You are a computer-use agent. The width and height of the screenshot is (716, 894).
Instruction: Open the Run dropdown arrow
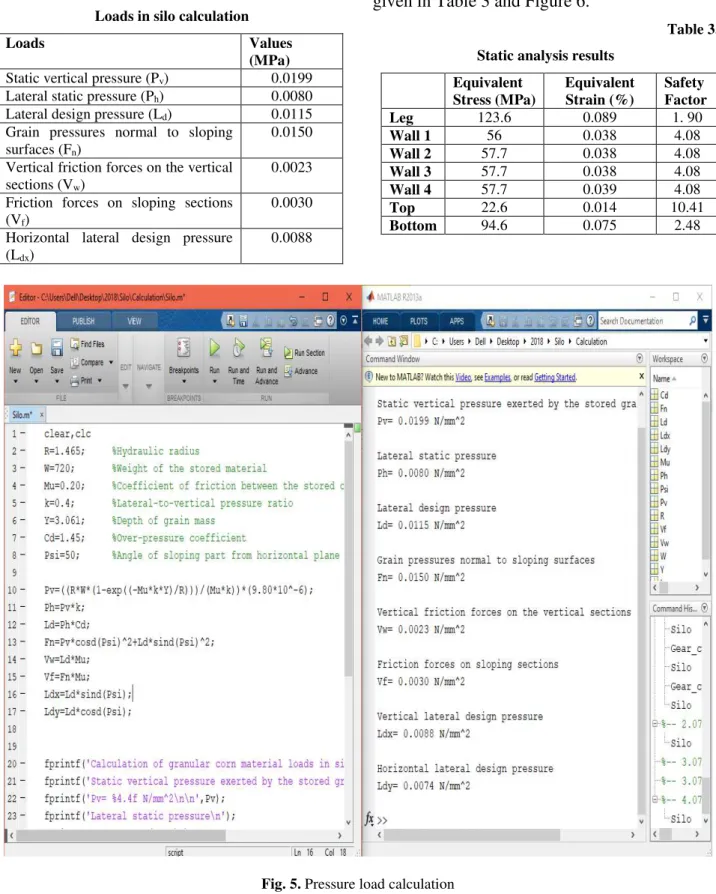point(214,381)
